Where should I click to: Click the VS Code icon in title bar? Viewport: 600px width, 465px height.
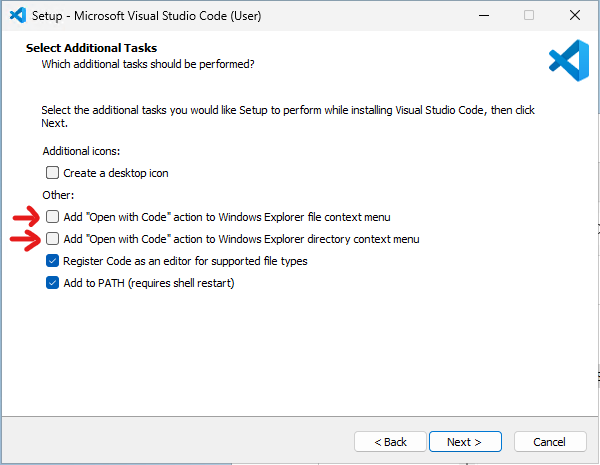18,16
